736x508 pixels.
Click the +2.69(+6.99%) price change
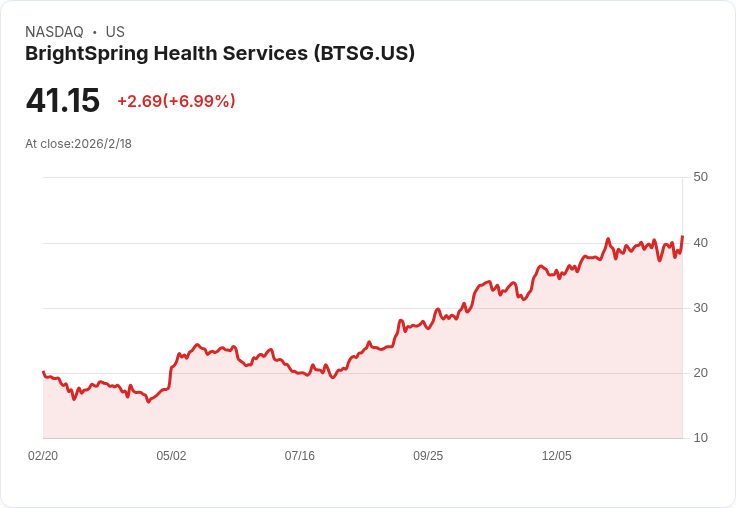[x=176, y=101]
